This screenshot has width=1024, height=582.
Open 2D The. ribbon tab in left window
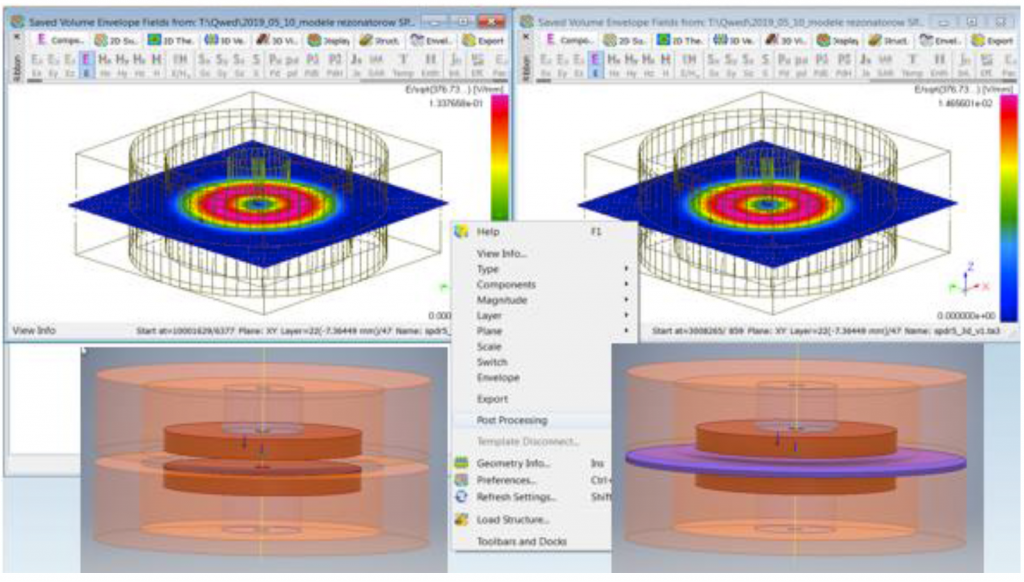click(171, 40)
